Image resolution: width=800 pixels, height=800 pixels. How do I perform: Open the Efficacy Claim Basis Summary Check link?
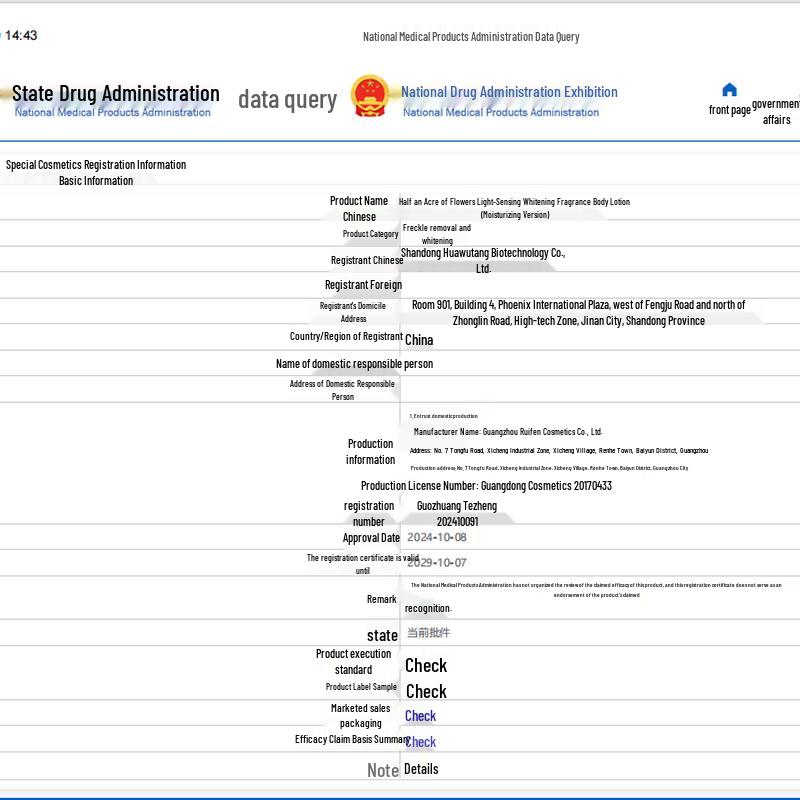point(420,742)
